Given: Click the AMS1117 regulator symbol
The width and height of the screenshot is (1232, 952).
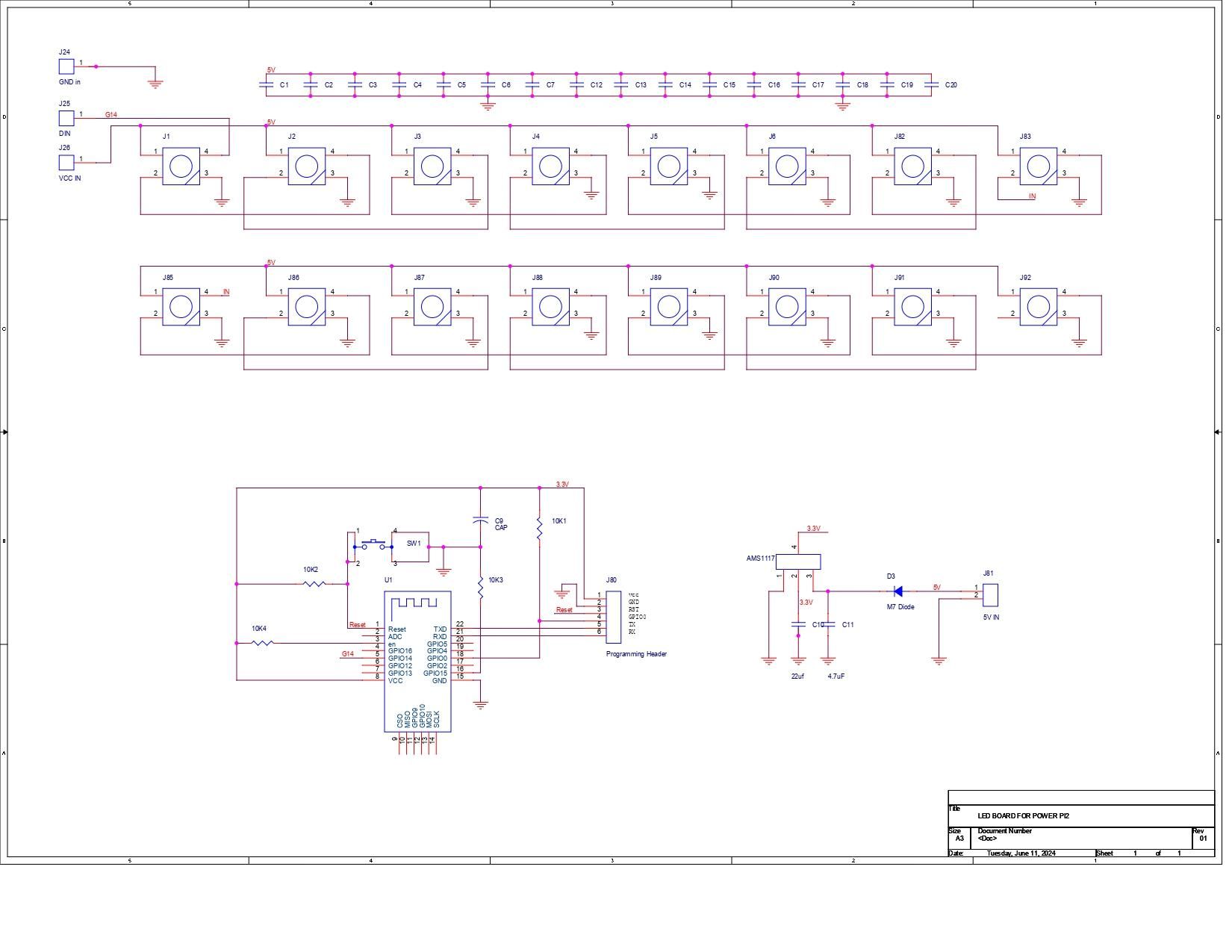Looking at the screenshot, I should pyautogui.click(x=800, y=562).
